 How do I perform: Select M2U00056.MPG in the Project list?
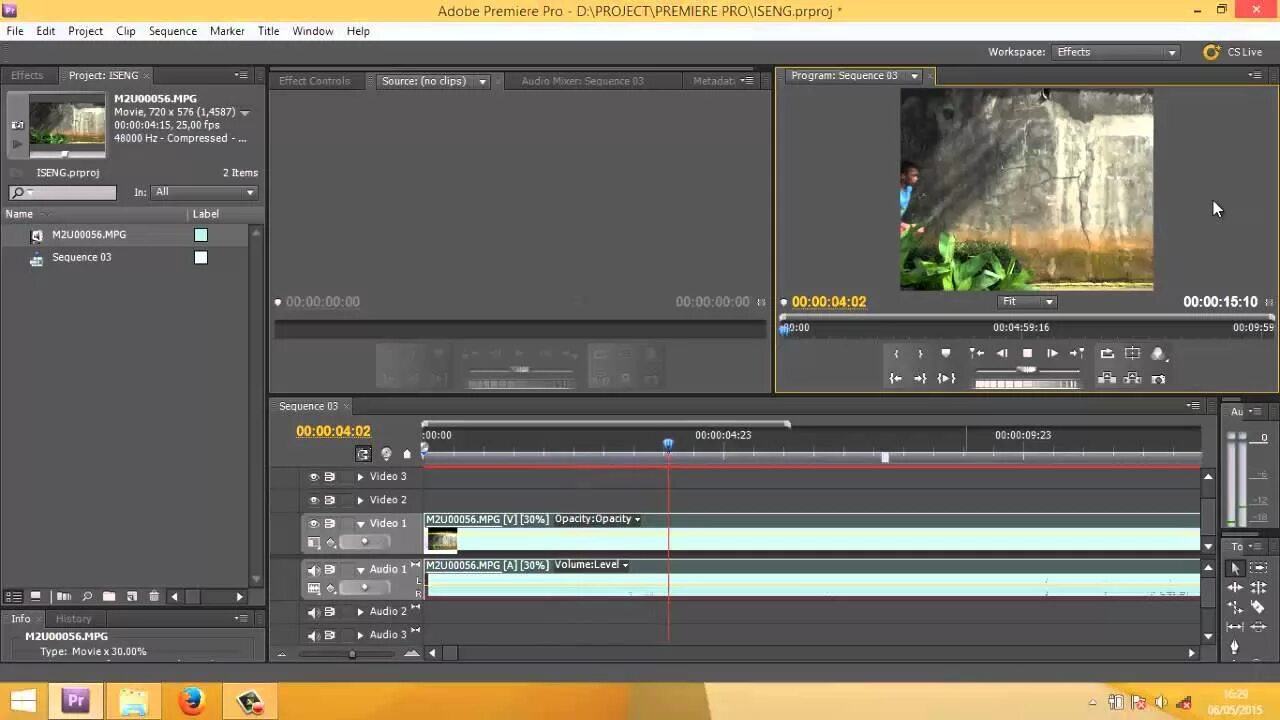[89, 235]
